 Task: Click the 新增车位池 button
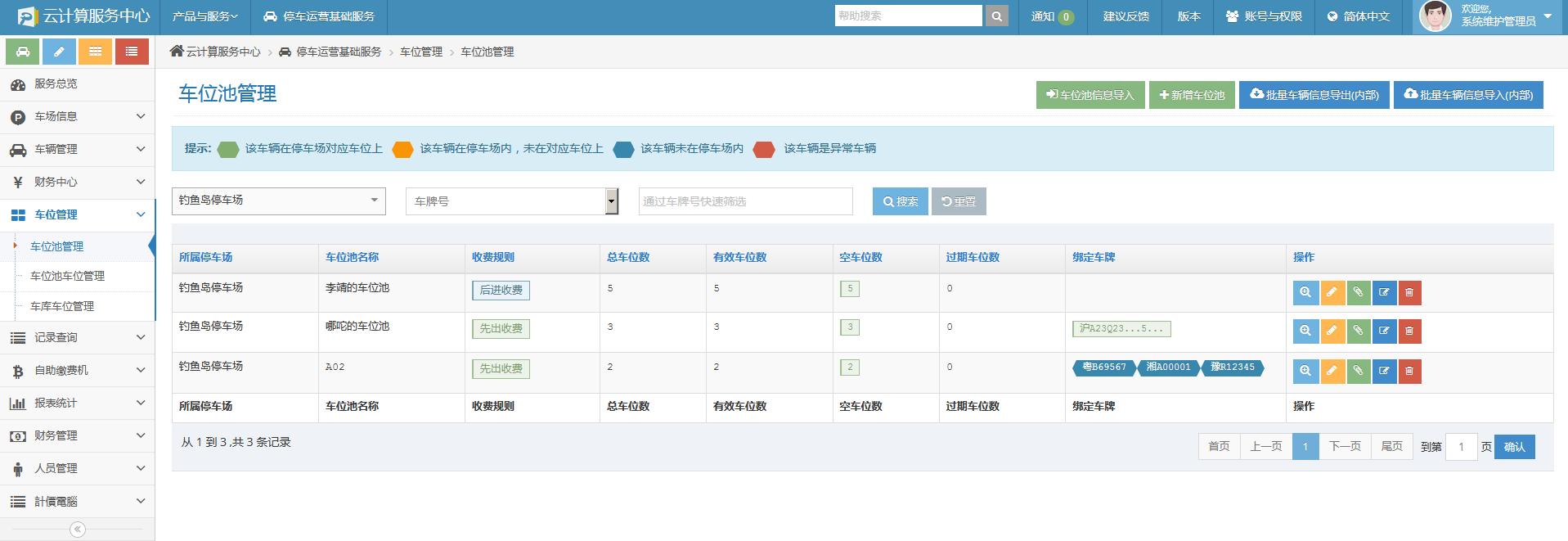(1192, 95)
